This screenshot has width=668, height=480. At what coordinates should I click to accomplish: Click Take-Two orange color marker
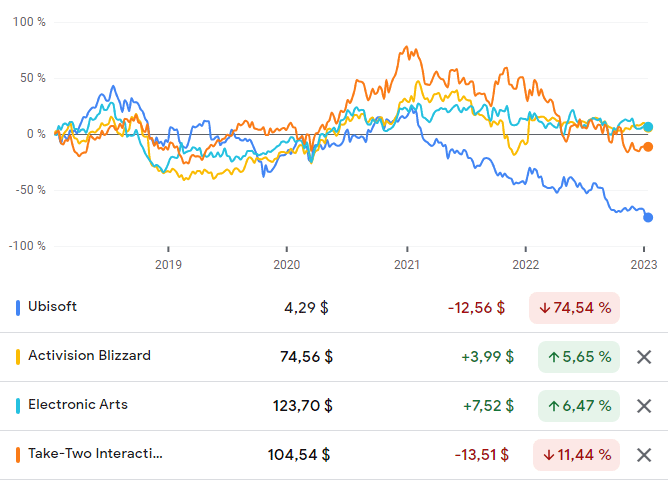coord(18,455)
